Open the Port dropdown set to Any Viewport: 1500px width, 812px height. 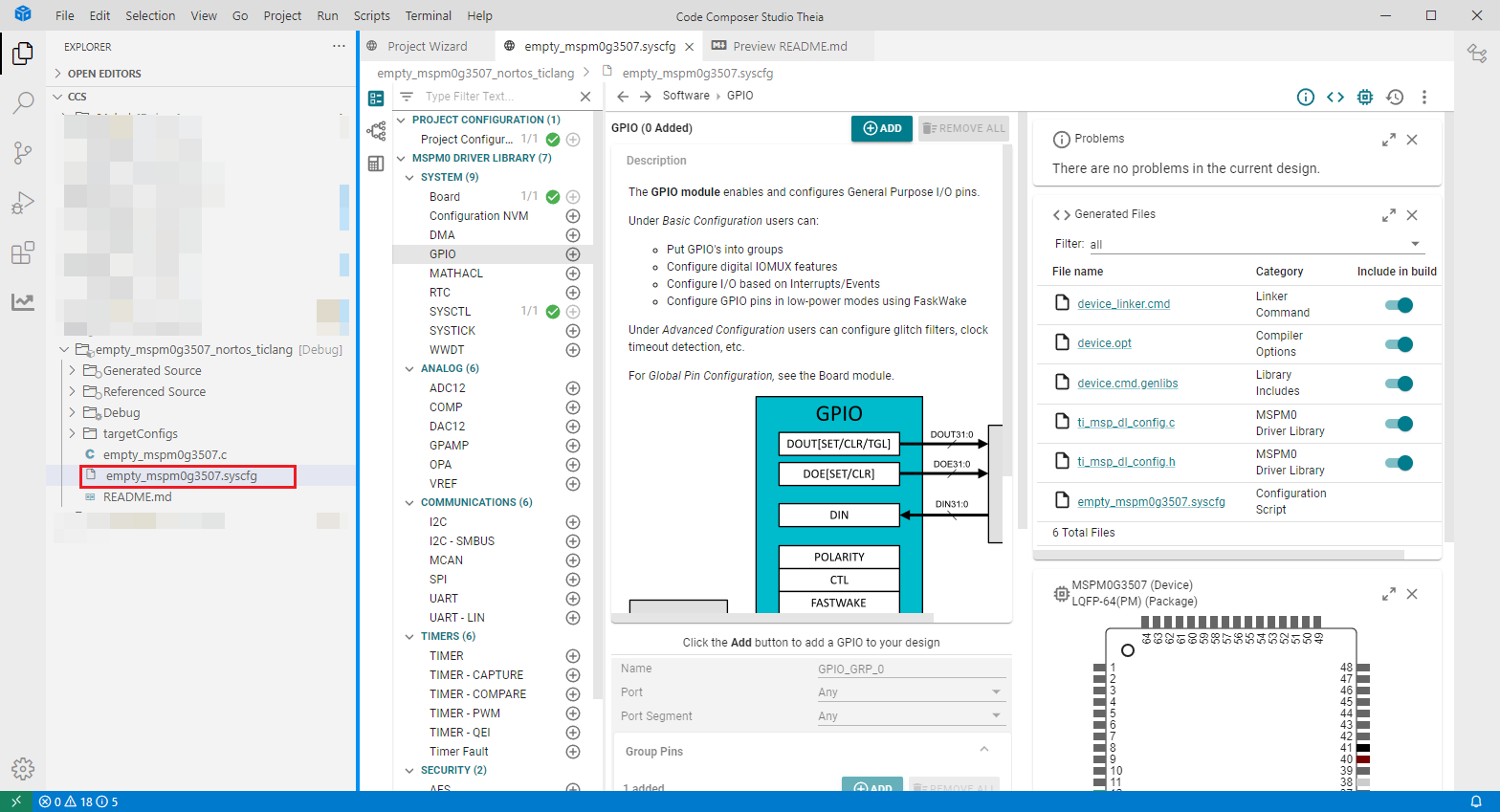910,692
